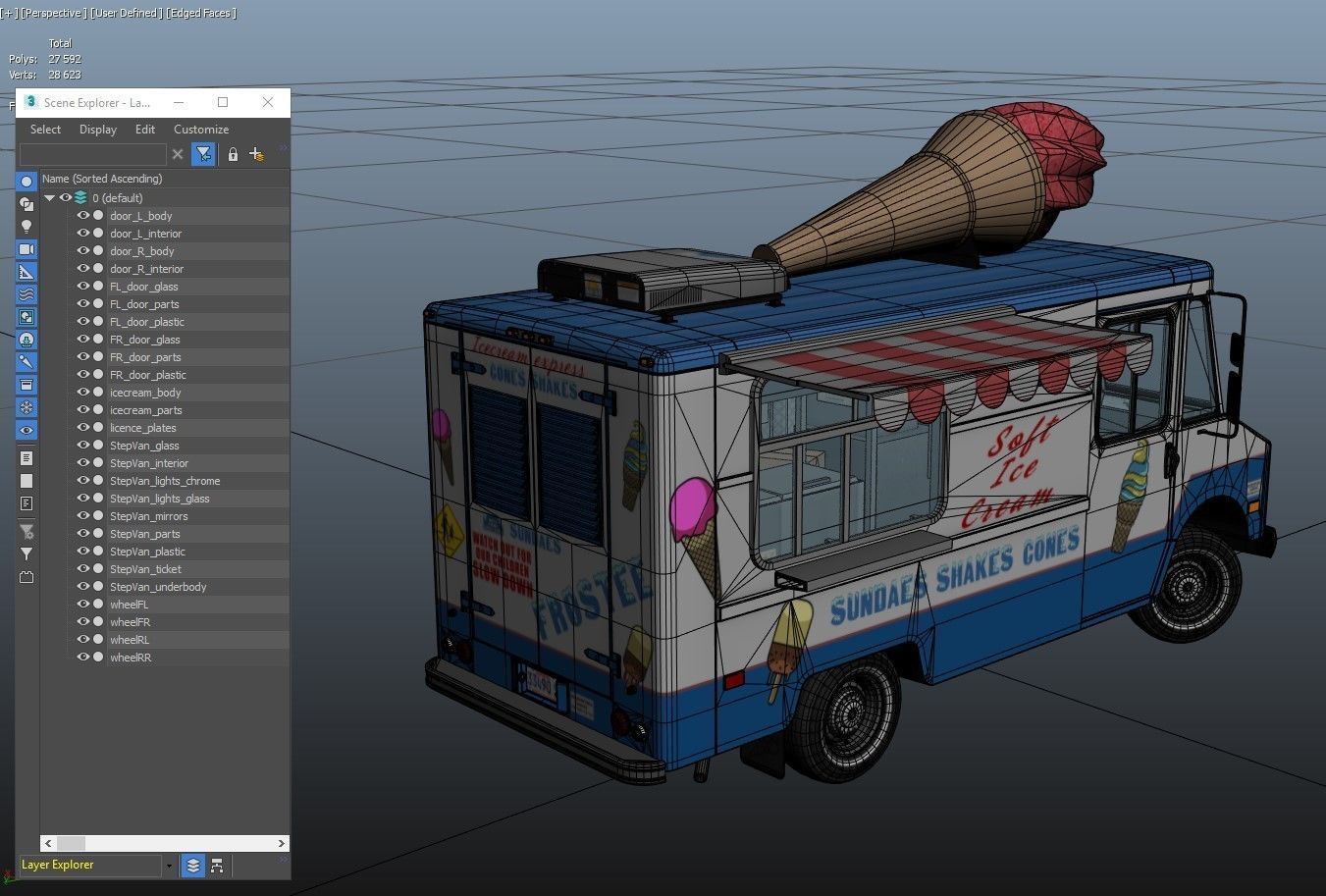Toggle visibility of wheelRR
Viewport: 1326px width, 896px height.
click(82, 658)
